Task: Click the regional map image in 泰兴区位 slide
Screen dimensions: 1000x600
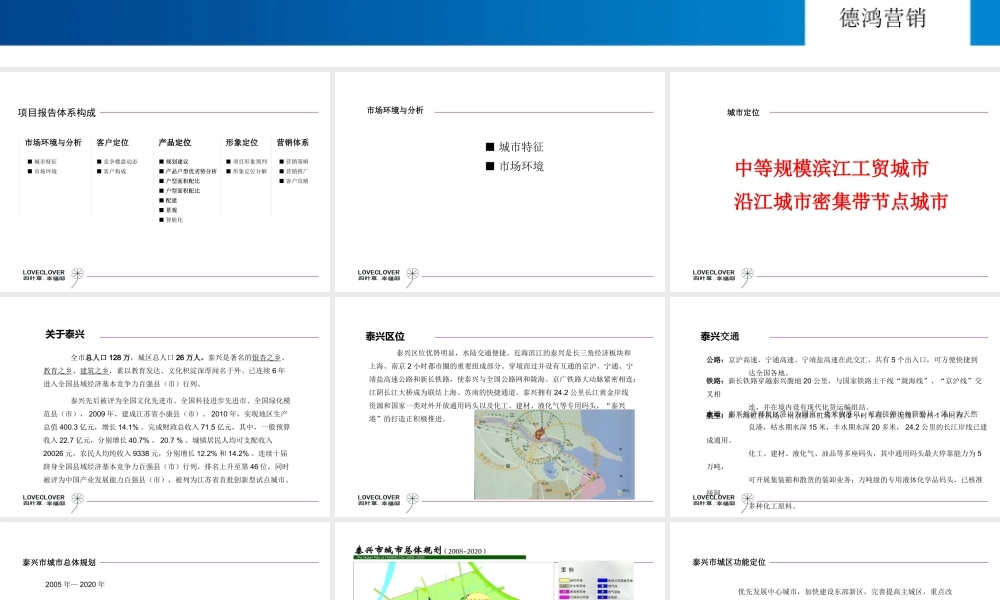Action: click(x=554, y=454)
